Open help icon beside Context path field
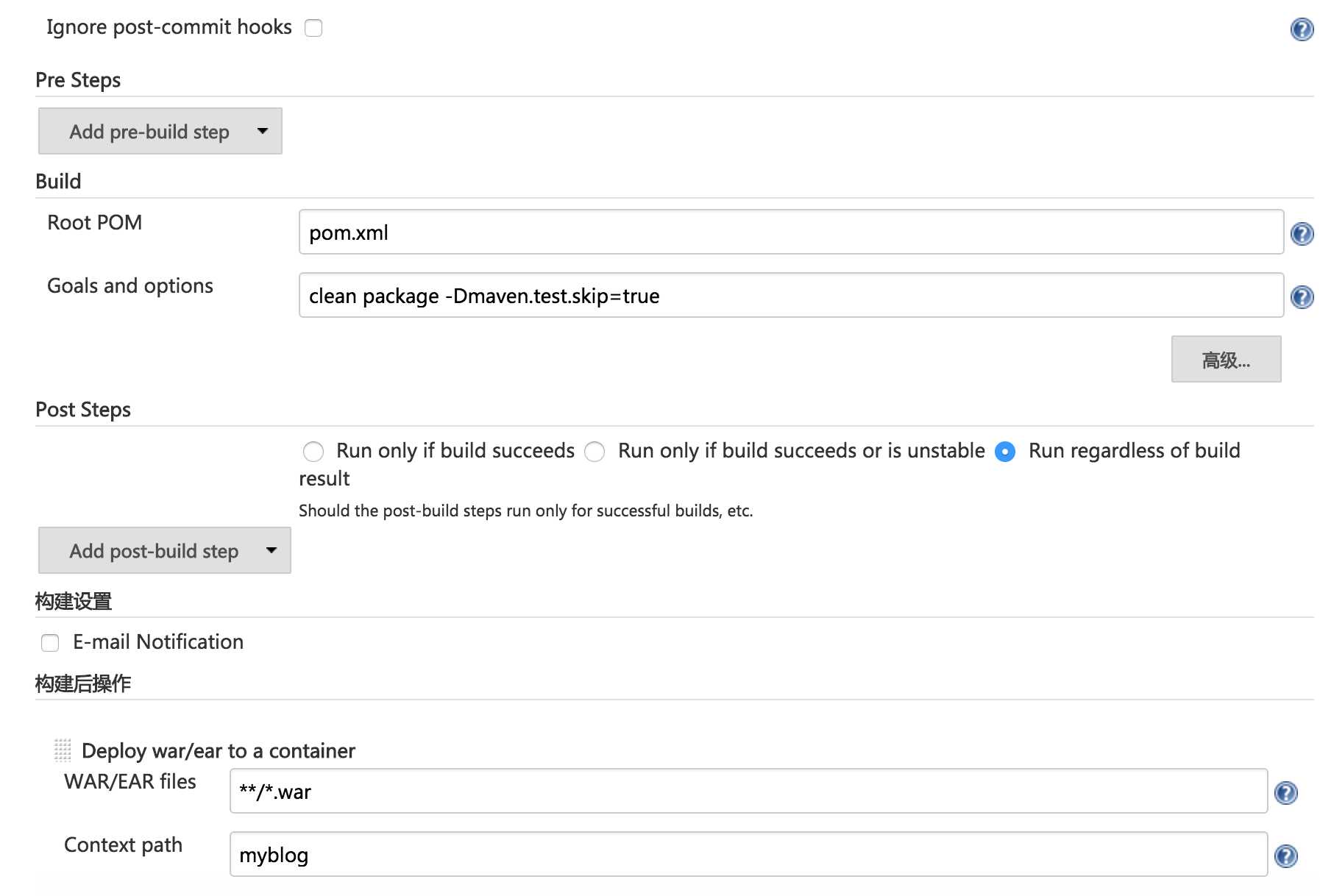The height and width of the screenshot is (896, 1320). 1285,856
